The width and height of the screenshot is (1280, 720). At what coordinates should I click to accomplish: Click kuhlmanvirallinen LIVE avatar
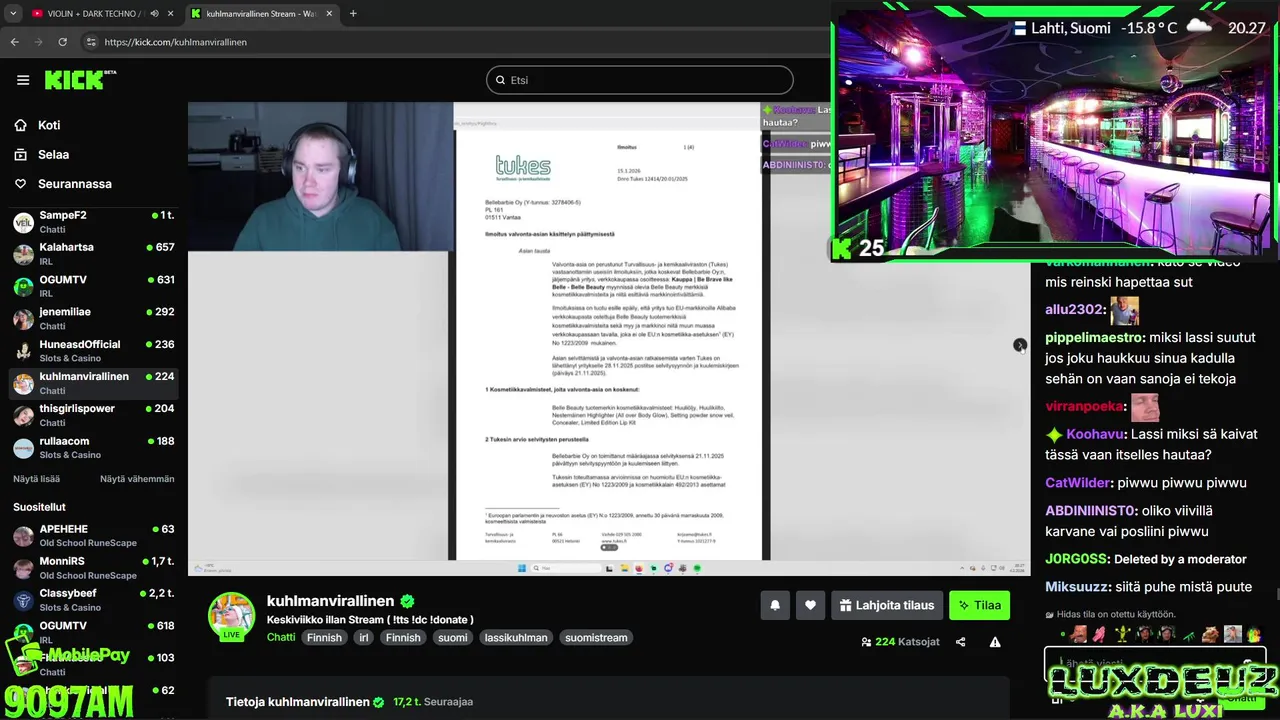(231, 615)
